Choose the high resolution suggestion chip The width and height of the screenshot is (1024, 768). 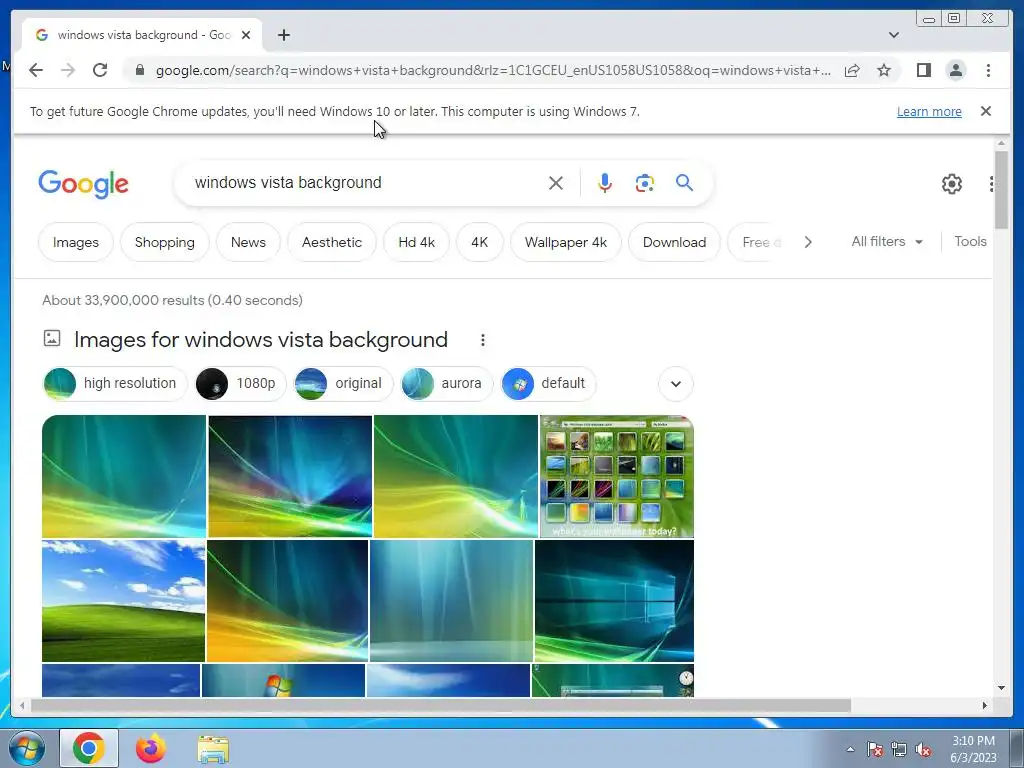115,383
